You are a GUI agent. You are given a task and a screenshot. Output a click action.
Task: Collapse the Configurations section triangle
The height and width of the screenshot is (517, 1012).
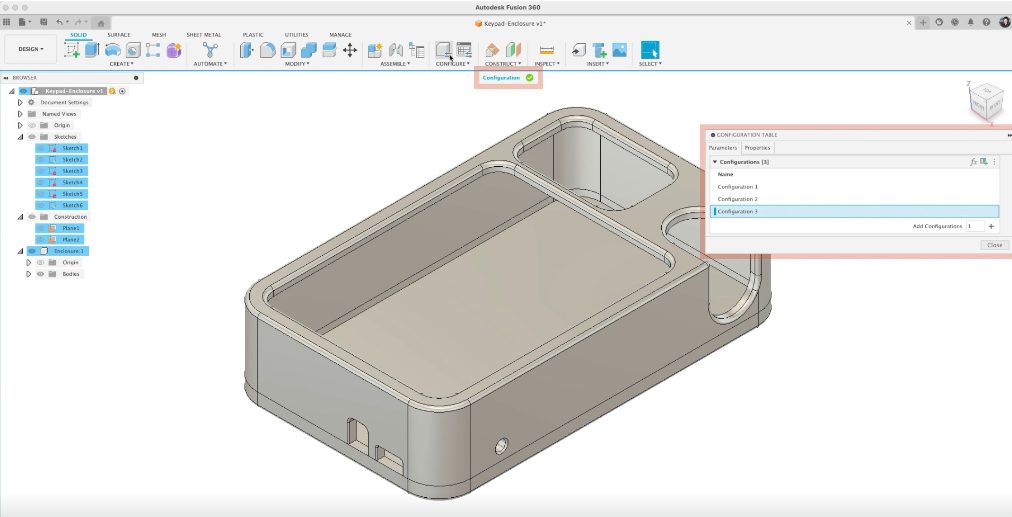tap(714, 161)
